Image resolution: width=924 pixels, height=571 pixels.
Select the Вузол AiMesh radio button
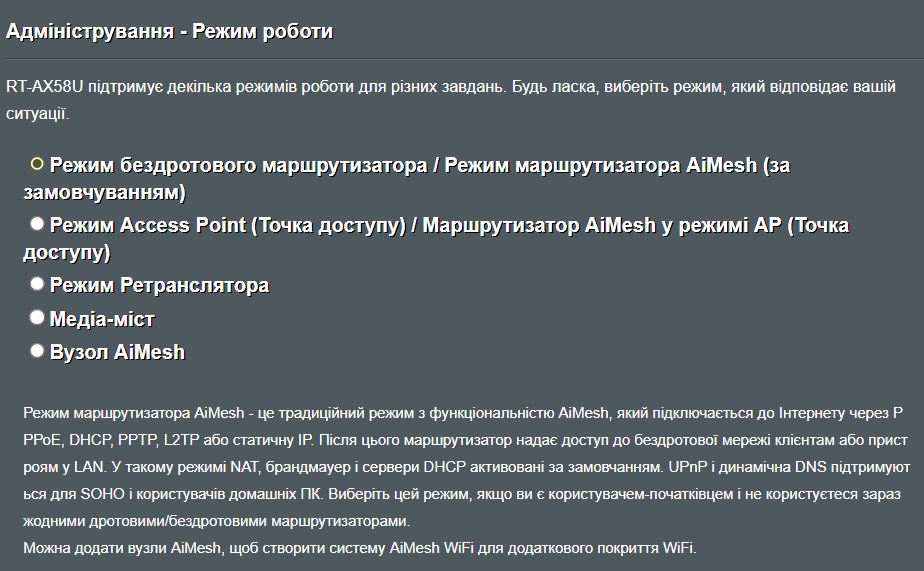tap(37, 350)
